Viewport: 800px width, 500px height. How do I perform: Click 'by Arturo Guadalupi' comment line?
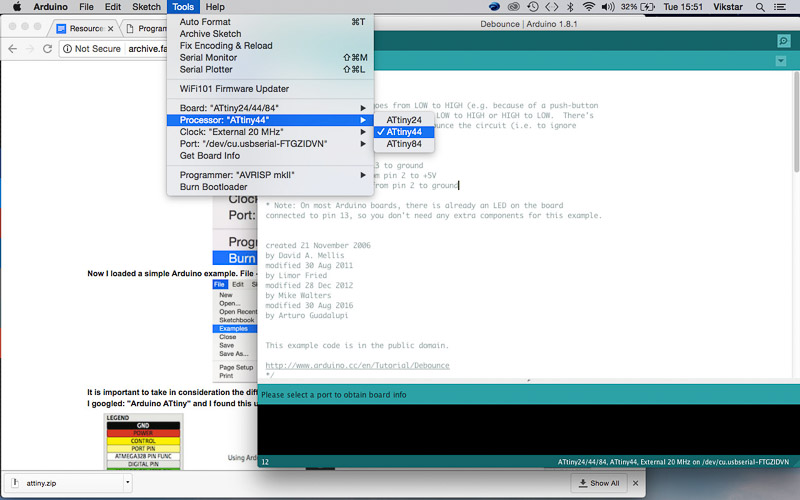[307, 315]
